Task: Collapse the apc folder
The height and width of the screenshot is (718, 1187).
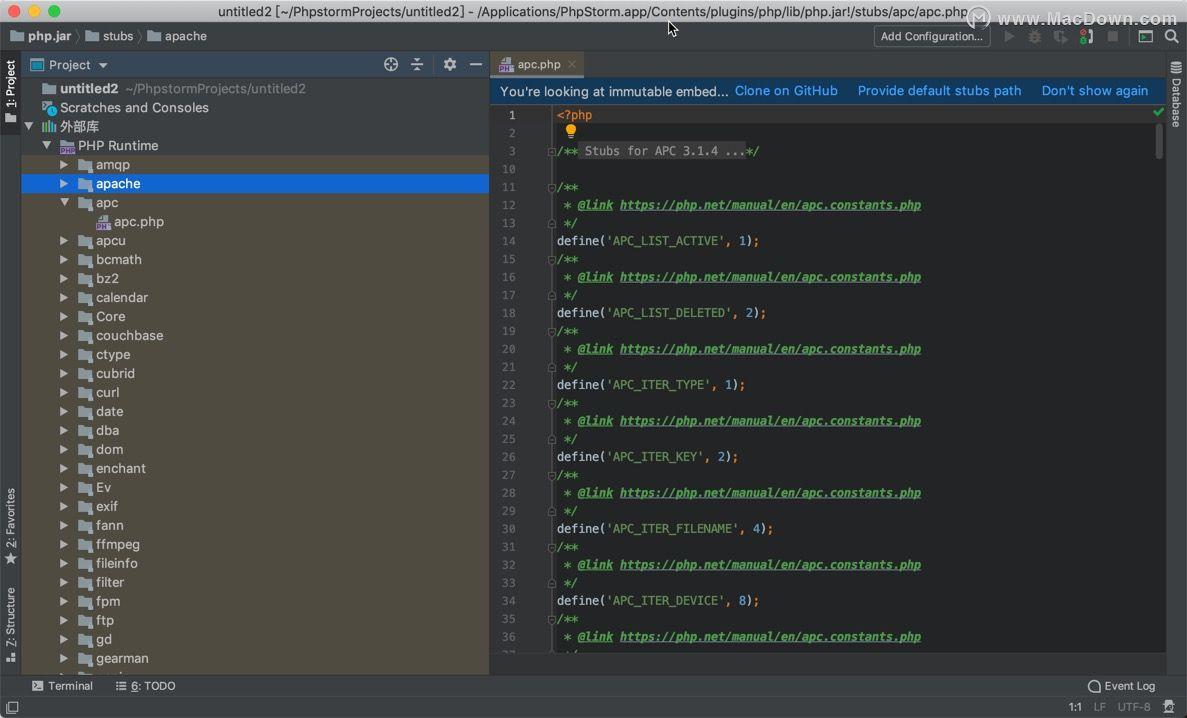Action: tap(64, 202)
